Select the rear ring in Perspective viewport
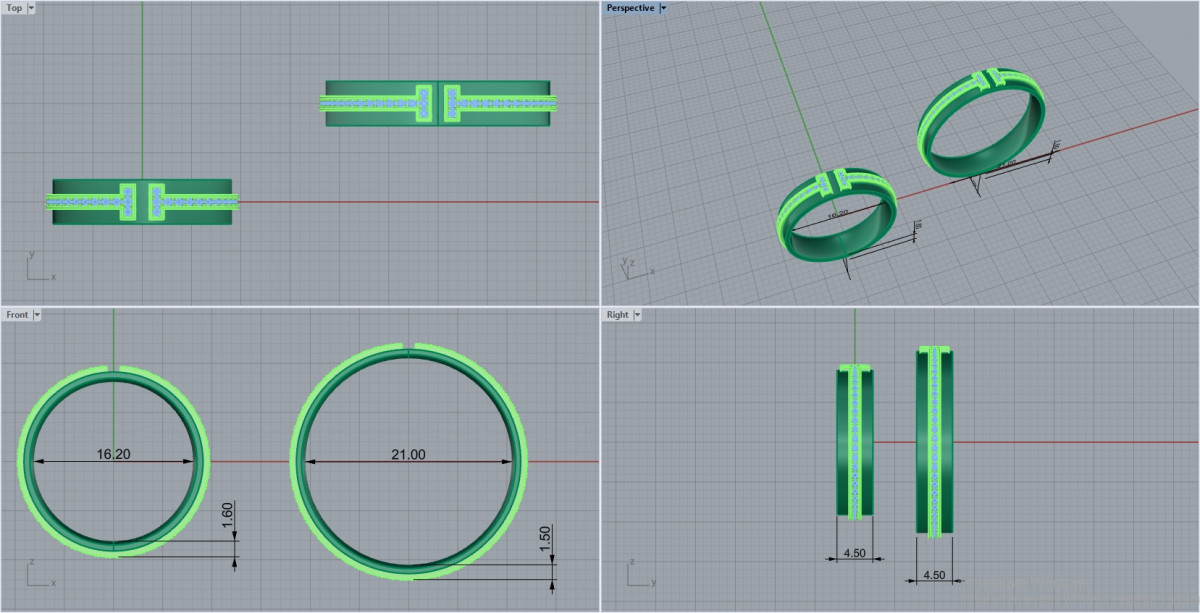1200x613 pixels. coord(982,123)
